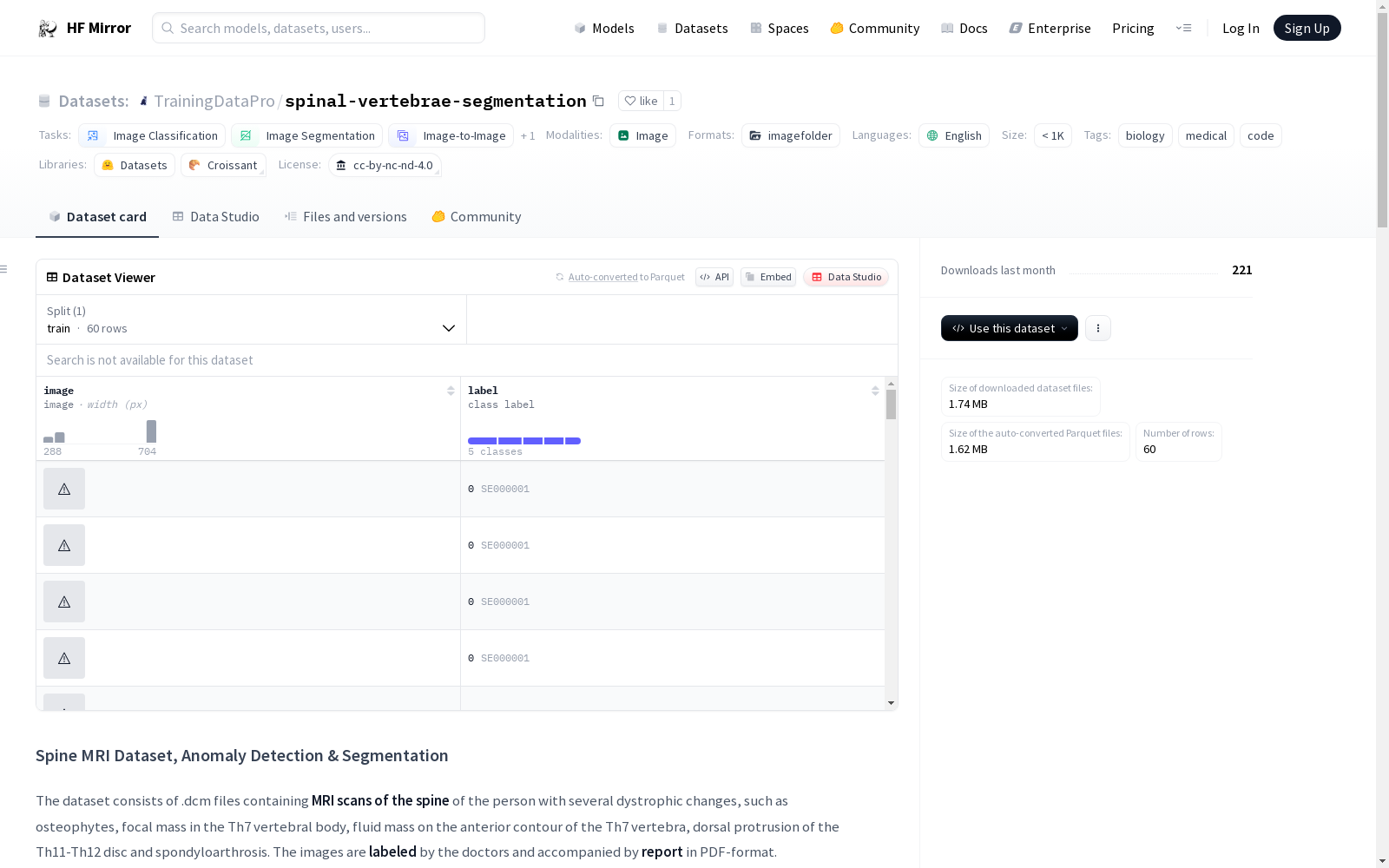Expand the Use this dataset dropdown

coord(1010,328)
